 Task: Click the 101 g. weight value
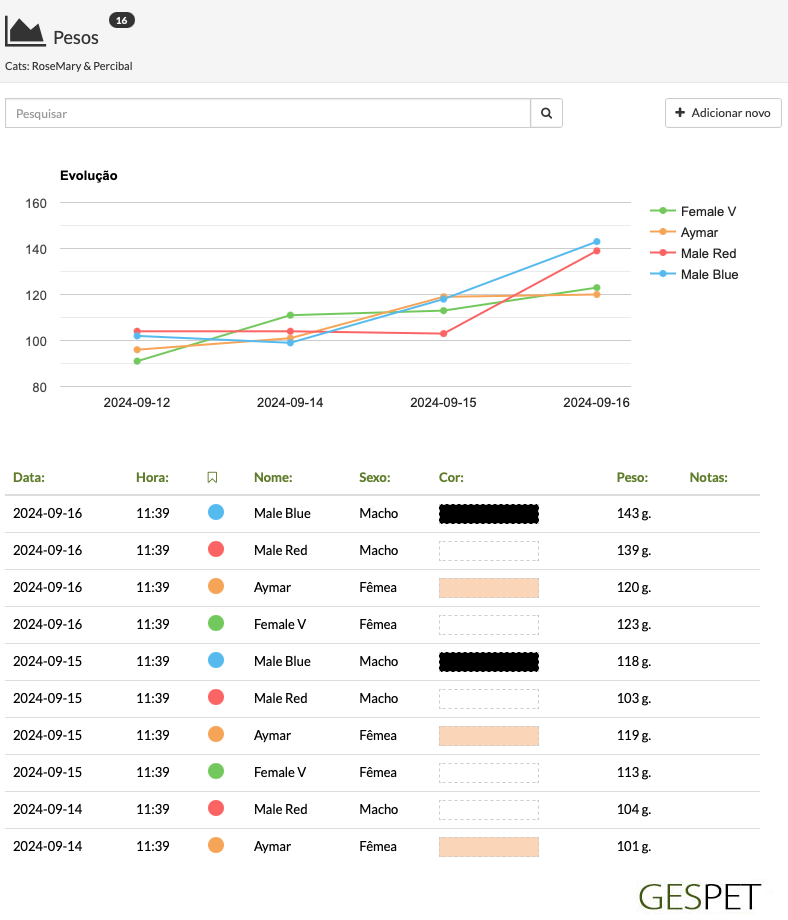[634, 846]
